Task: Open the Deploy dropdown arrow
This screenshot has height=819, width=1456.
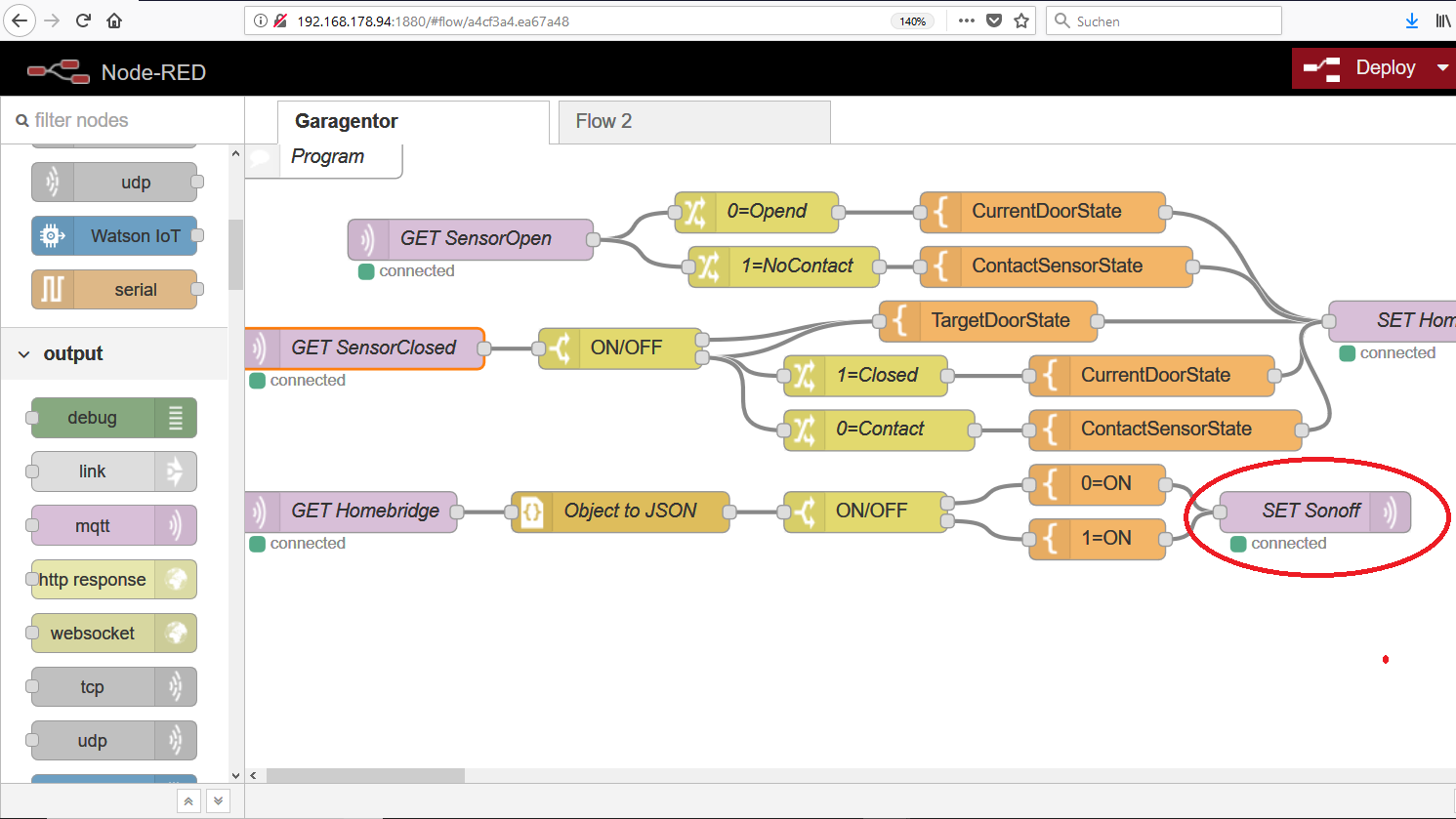Action: click(x=1442, y=68)
